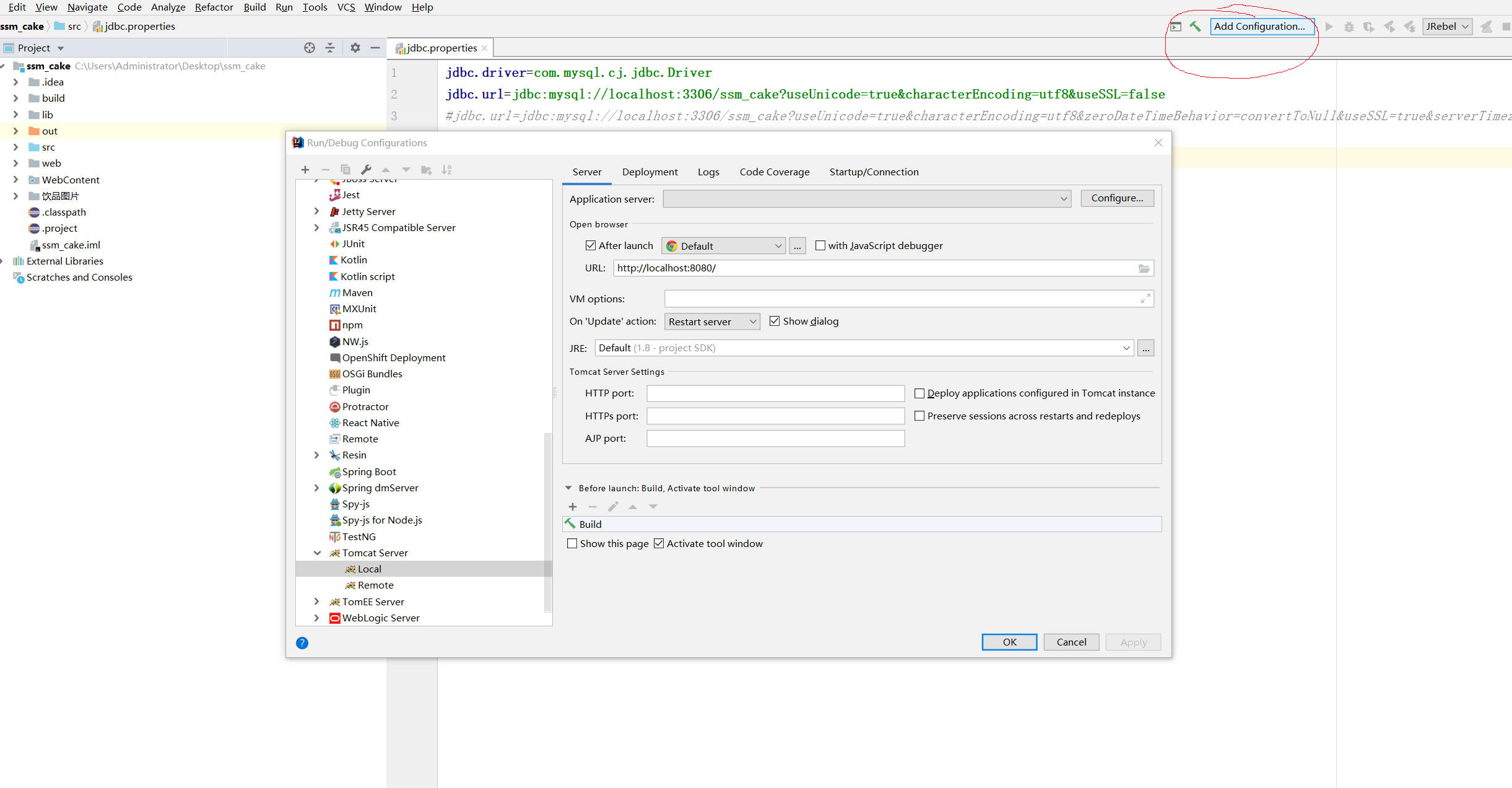Viewport: 1512px width, 788px height.
Task: Expand the src folder in Project tree
Action: (x=15, y=147)
